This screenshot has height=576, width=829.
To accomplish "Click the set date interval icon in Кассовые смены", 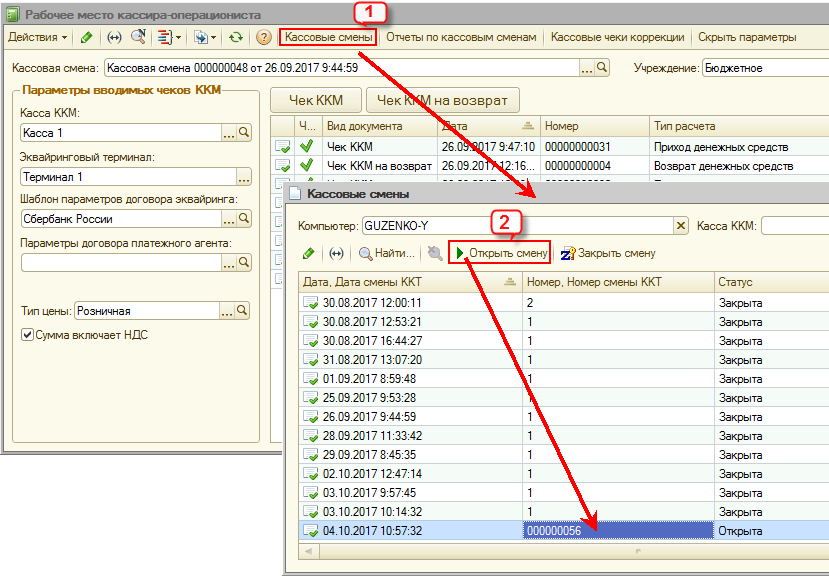I will coord(336,254).
